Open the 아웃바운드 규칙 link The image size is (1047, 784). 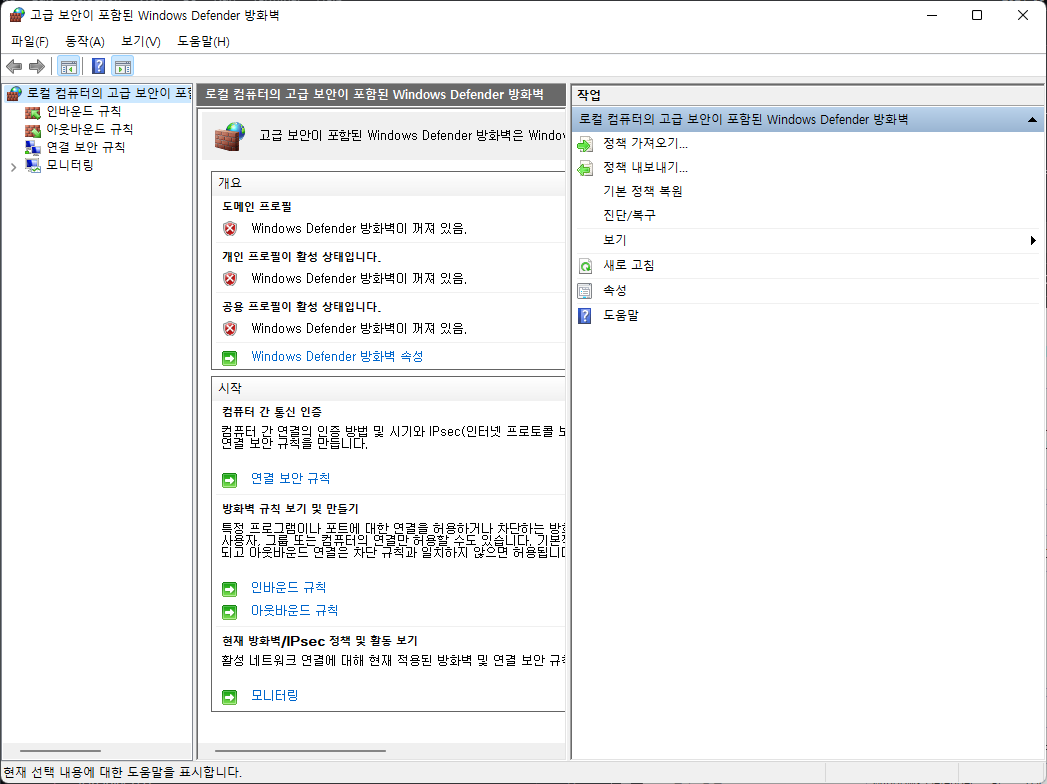(294, 610)
